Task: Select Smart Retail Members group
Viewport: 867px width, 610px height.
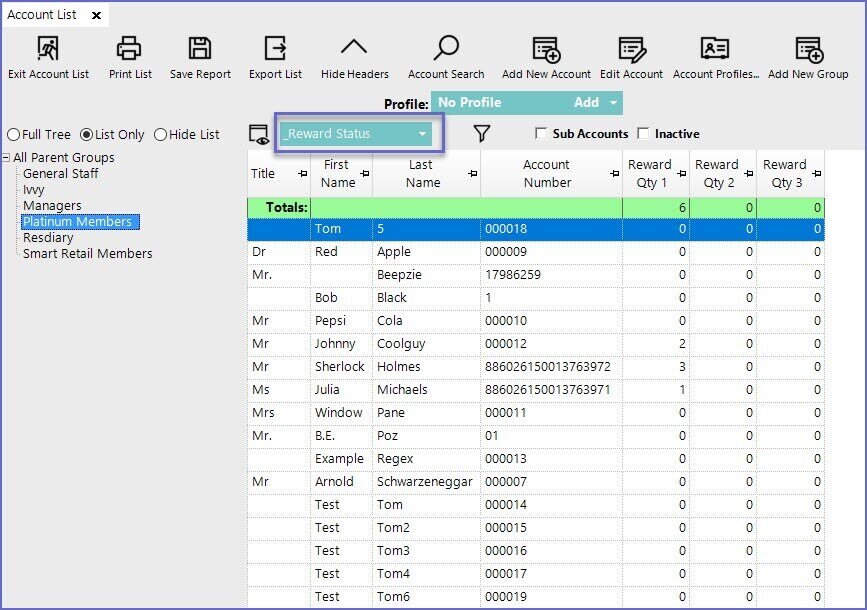Action: pyautogui.click(x=88, y=254)
